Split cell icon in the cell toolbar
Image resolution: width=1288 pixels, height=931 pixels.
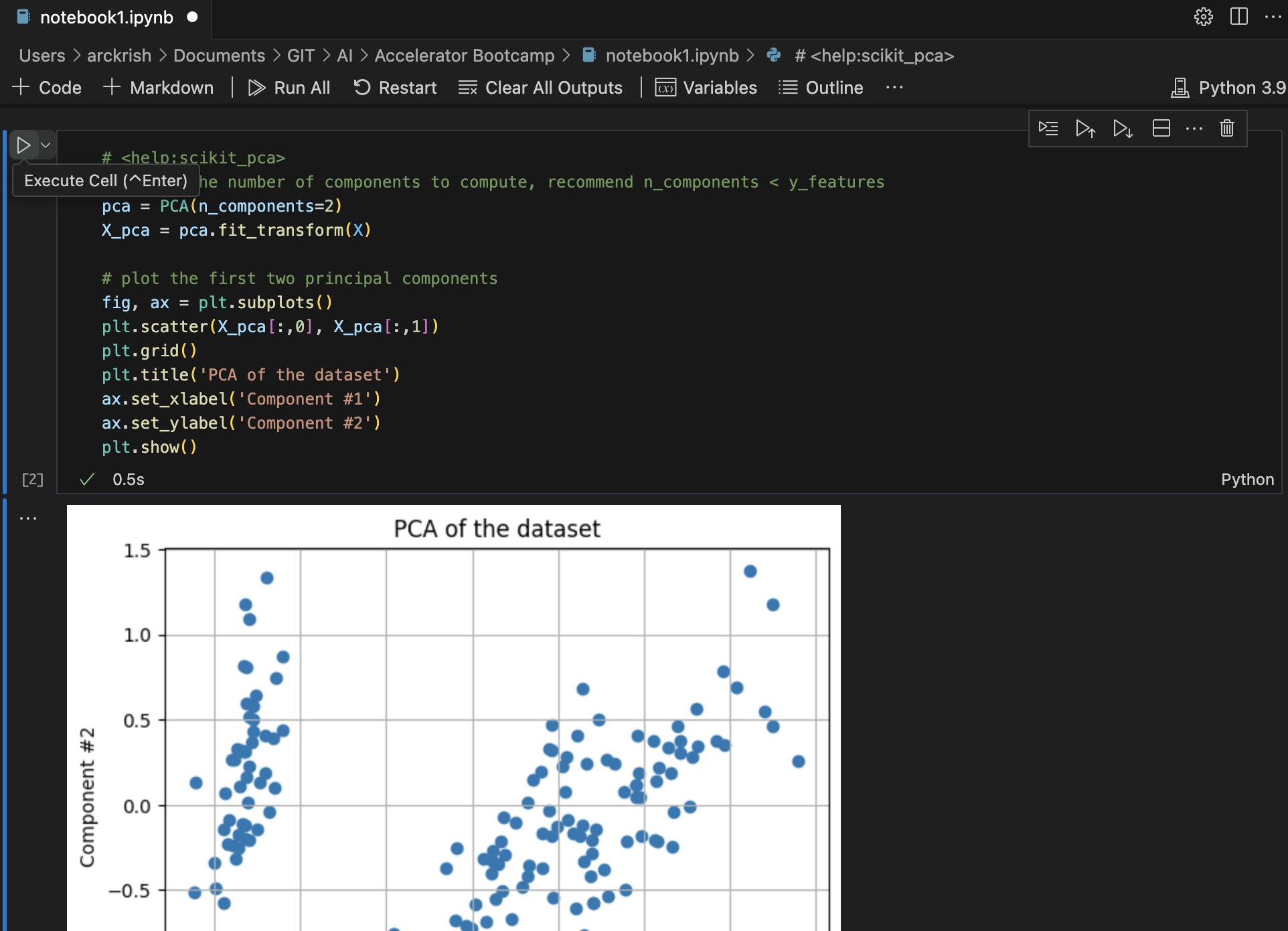point(1161,128)
